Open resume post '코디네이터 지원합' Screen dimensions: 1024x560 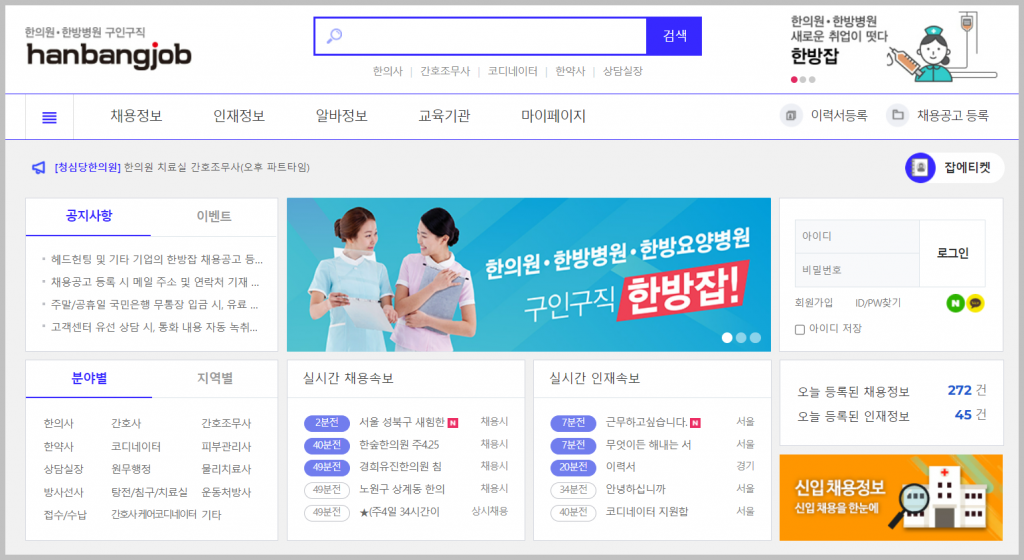(647, 512)
